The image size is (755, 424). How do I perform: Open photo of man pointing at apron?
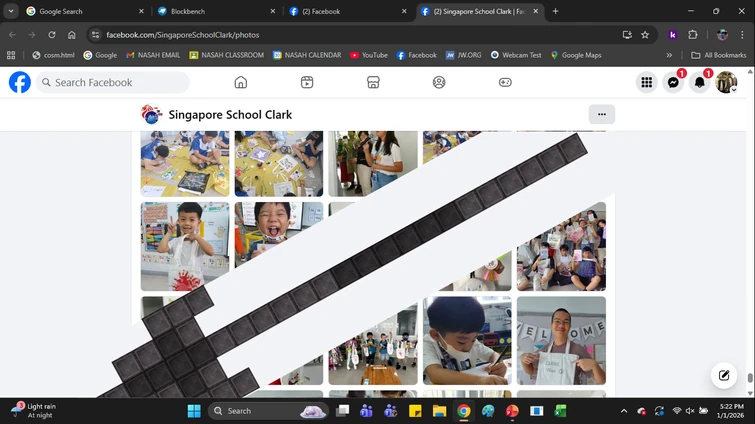point(561,341)
